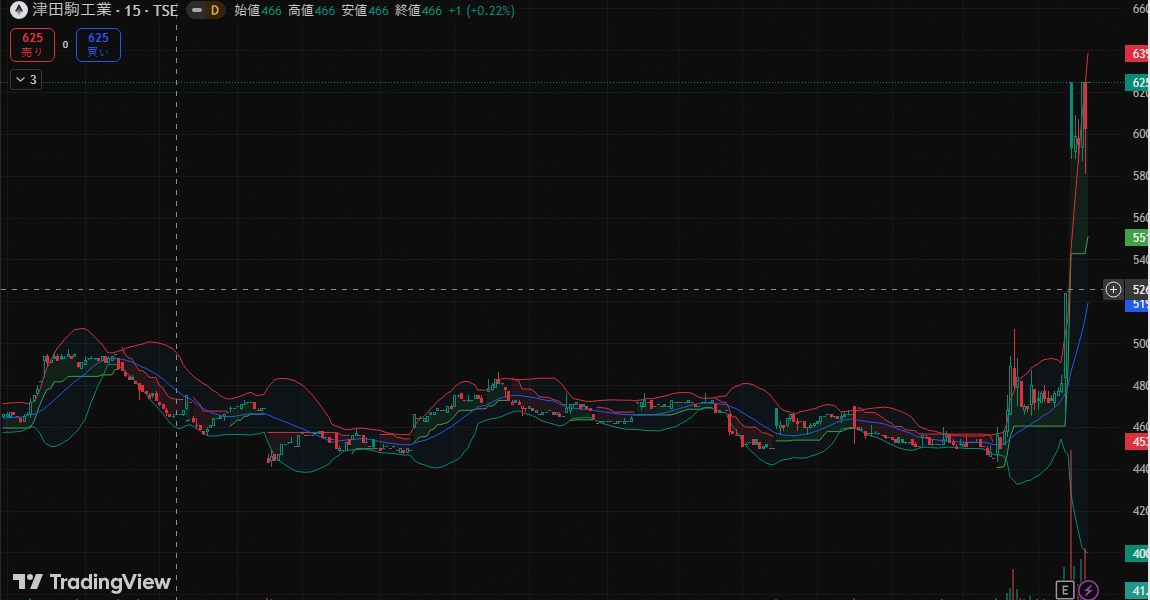Image resolution: width=1150 pixels, height=600 pixels.
Task: Select the green 625 last price label
Action: tap(1138, 82)
